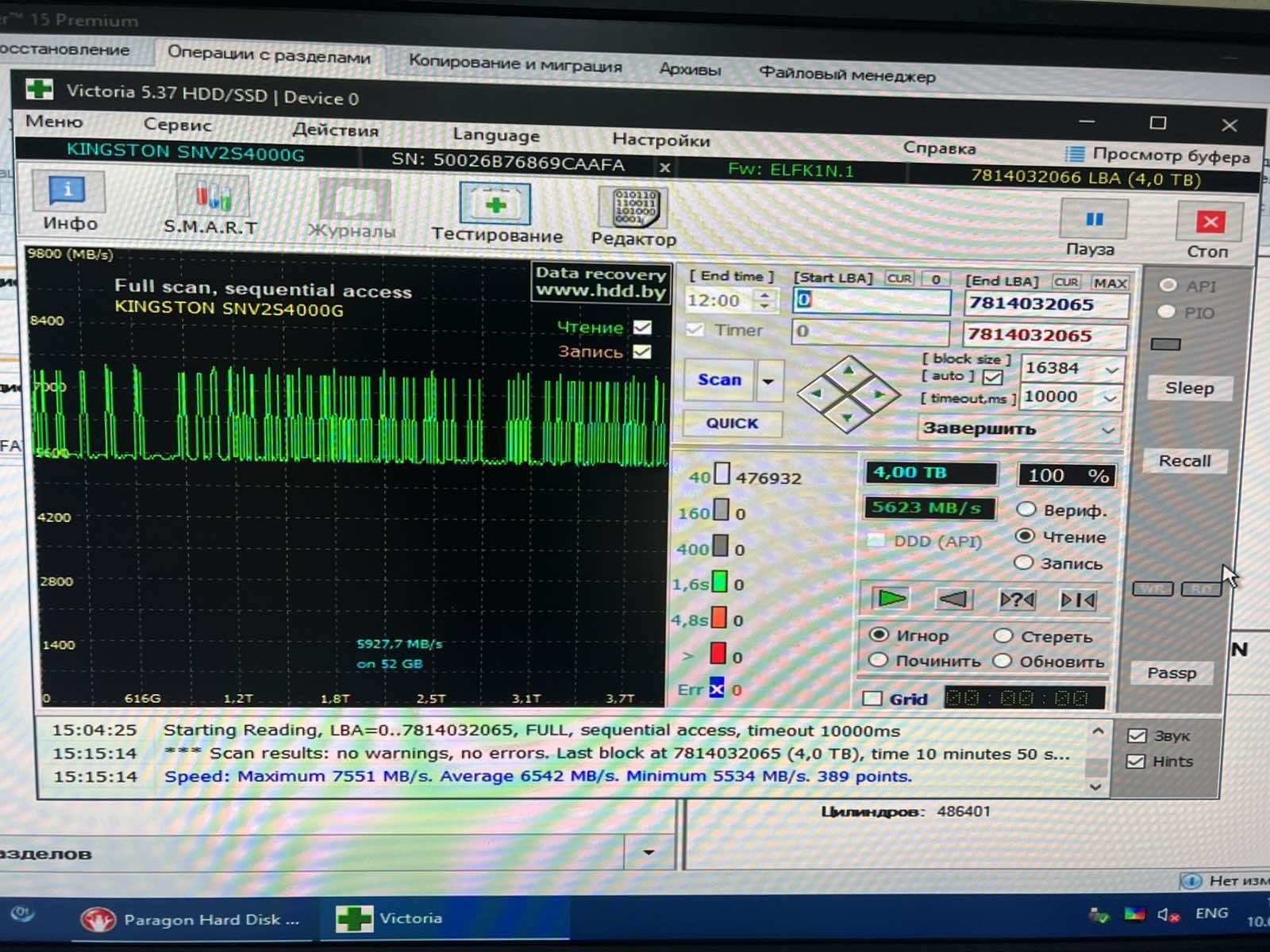
Task: Select the Стереть radio button
Action: tap(1003, 635)
